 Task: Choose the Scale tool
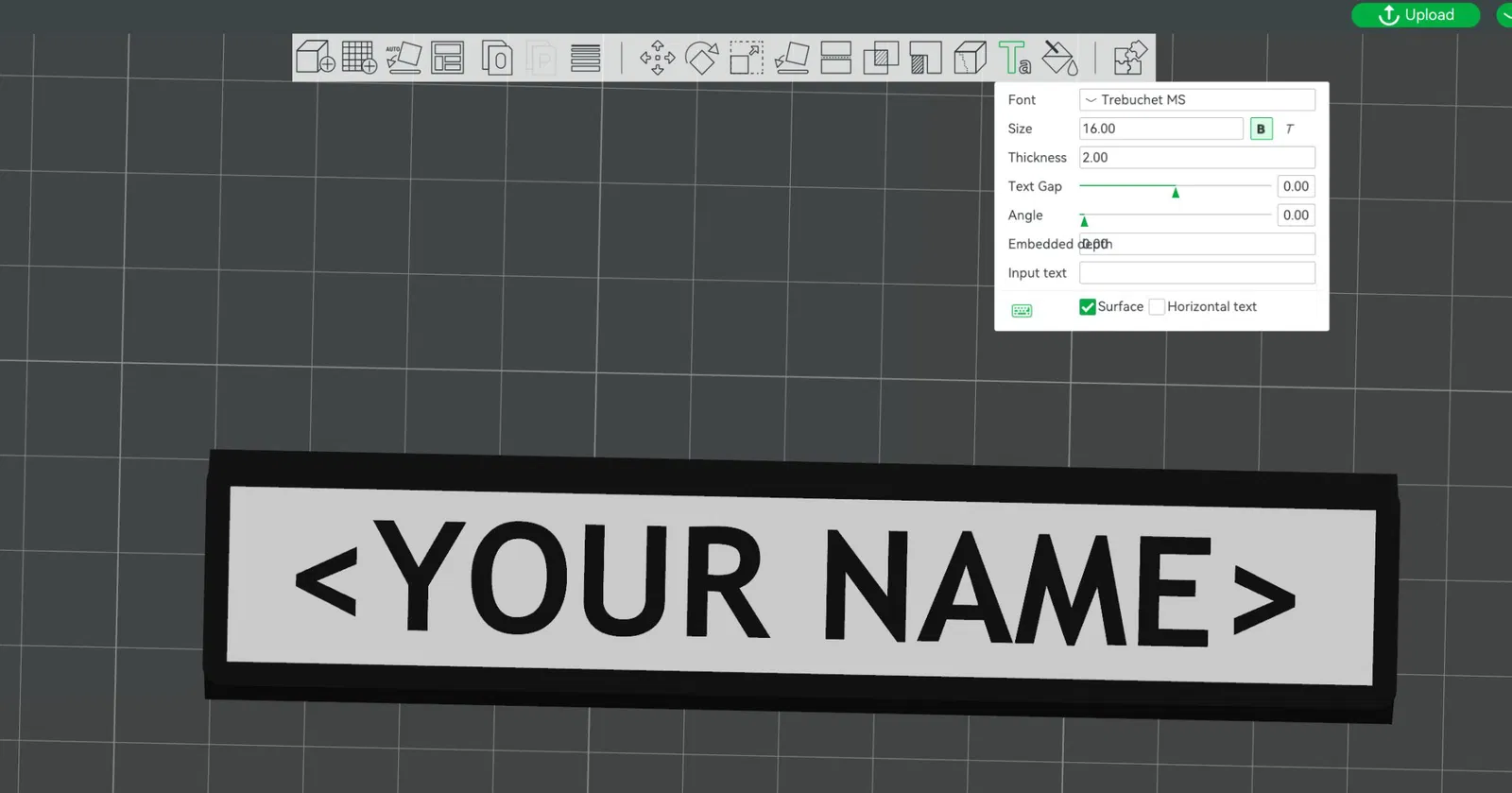point(746,58)
